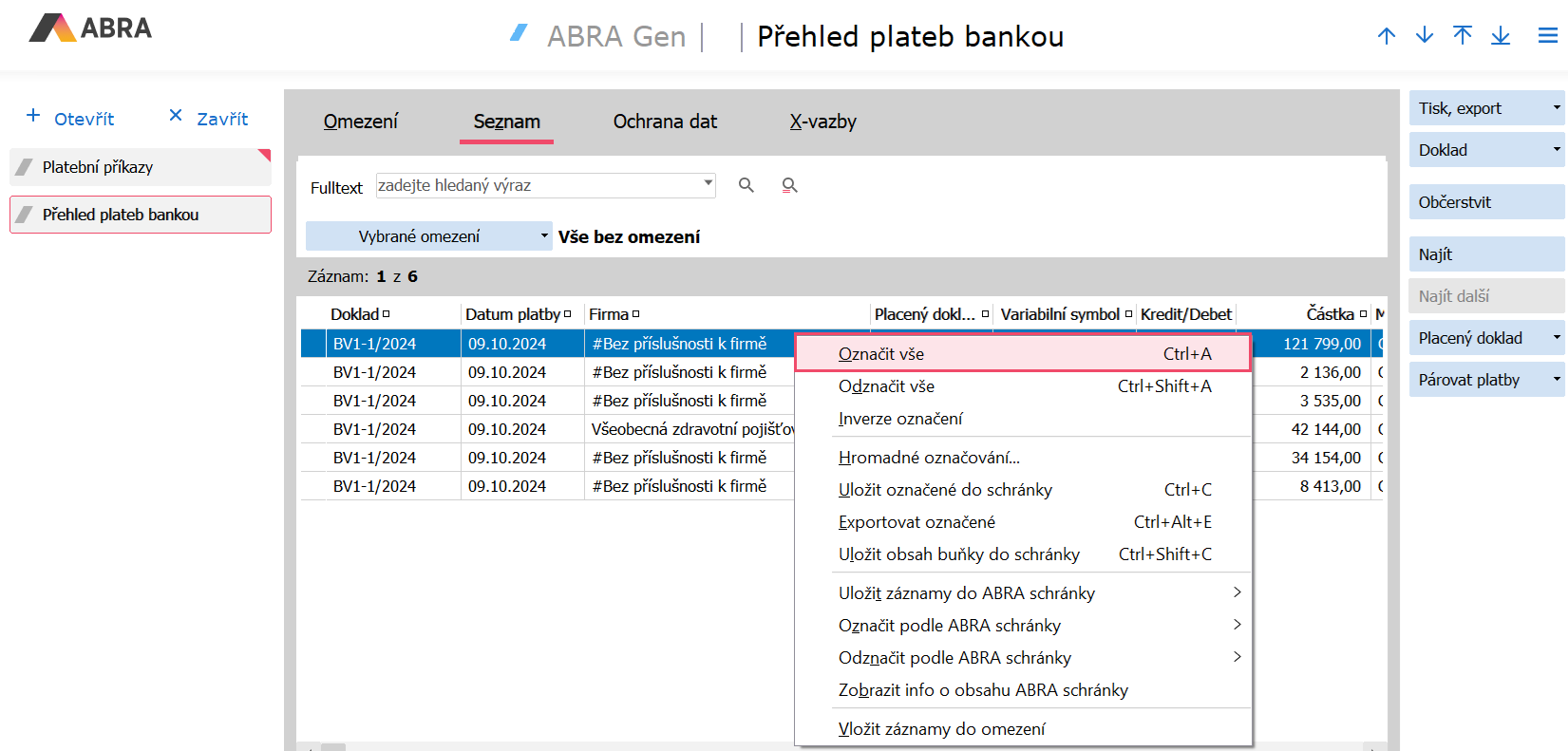Expand the Párovat platby dropdown
The width and height of the screenshot is (1568, 751).
tap(1556, 380)
